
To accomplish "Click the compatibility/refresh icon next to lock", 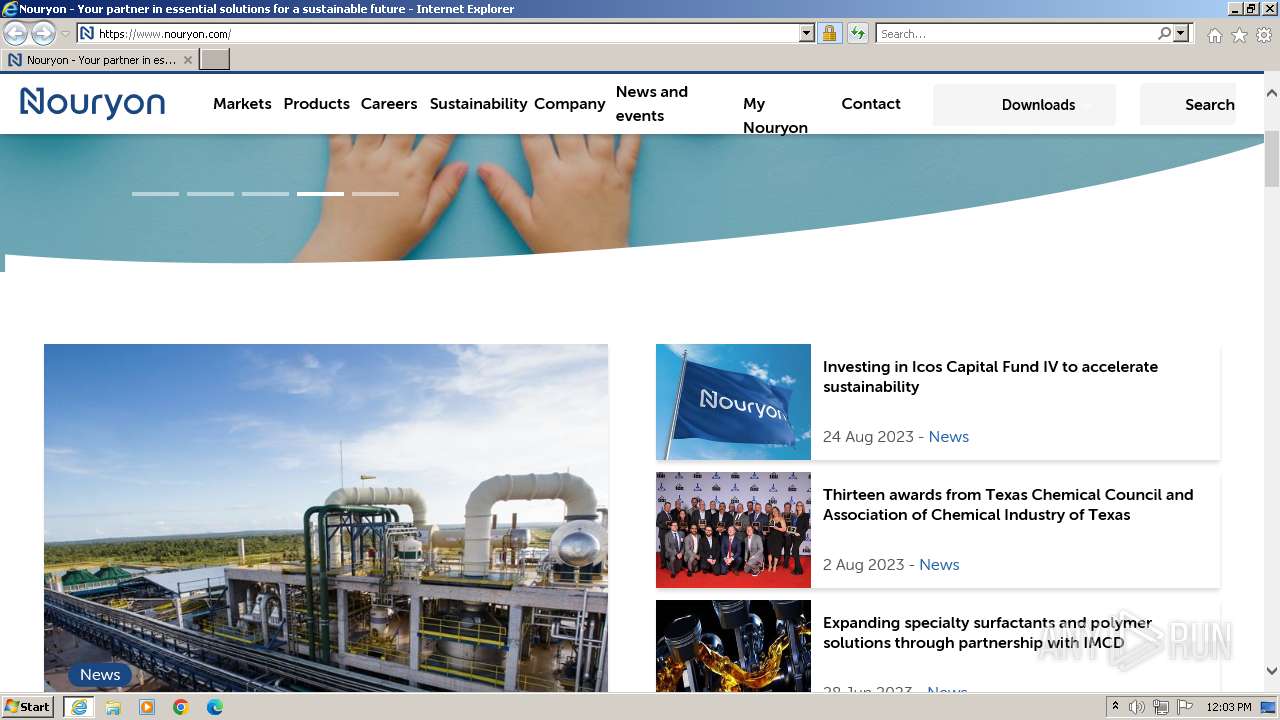I will click(857, 33).
